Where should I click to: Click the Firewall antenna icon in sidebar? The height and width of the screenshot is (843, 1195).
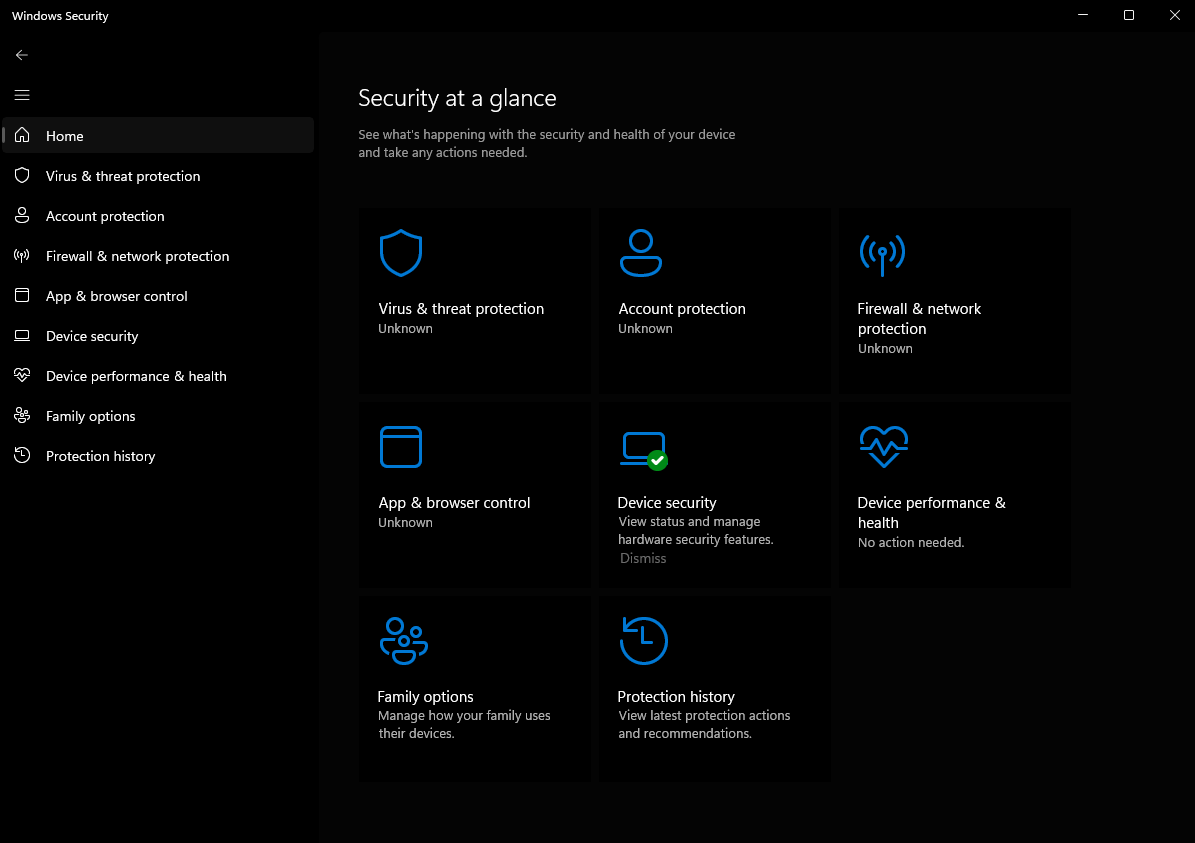pyautogui.click(x=22, y=255)
